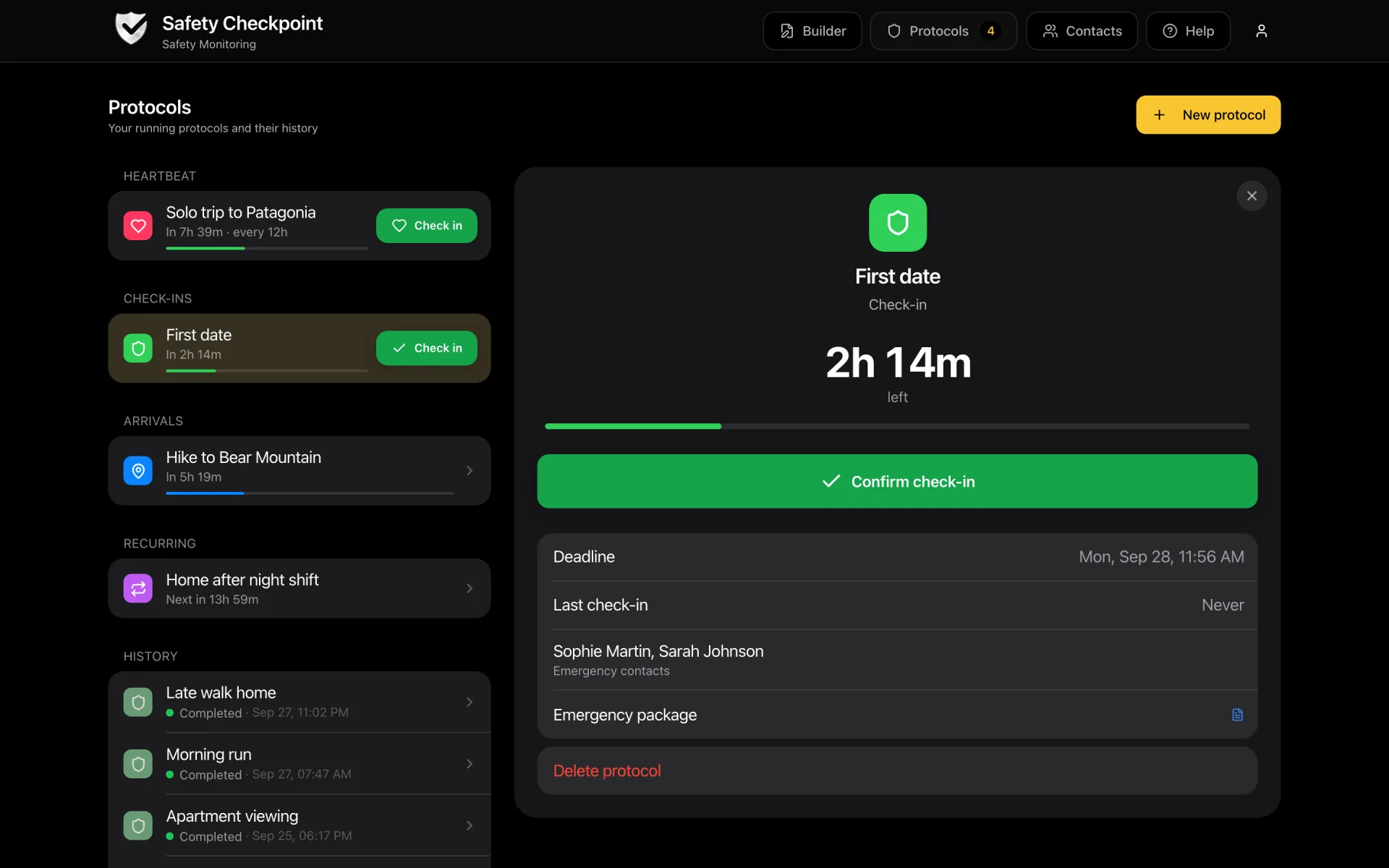This screenshot has width=1389, height=868.
Task: Click the recurring icon for Home after night shift
Action: (x=137, y=588)
